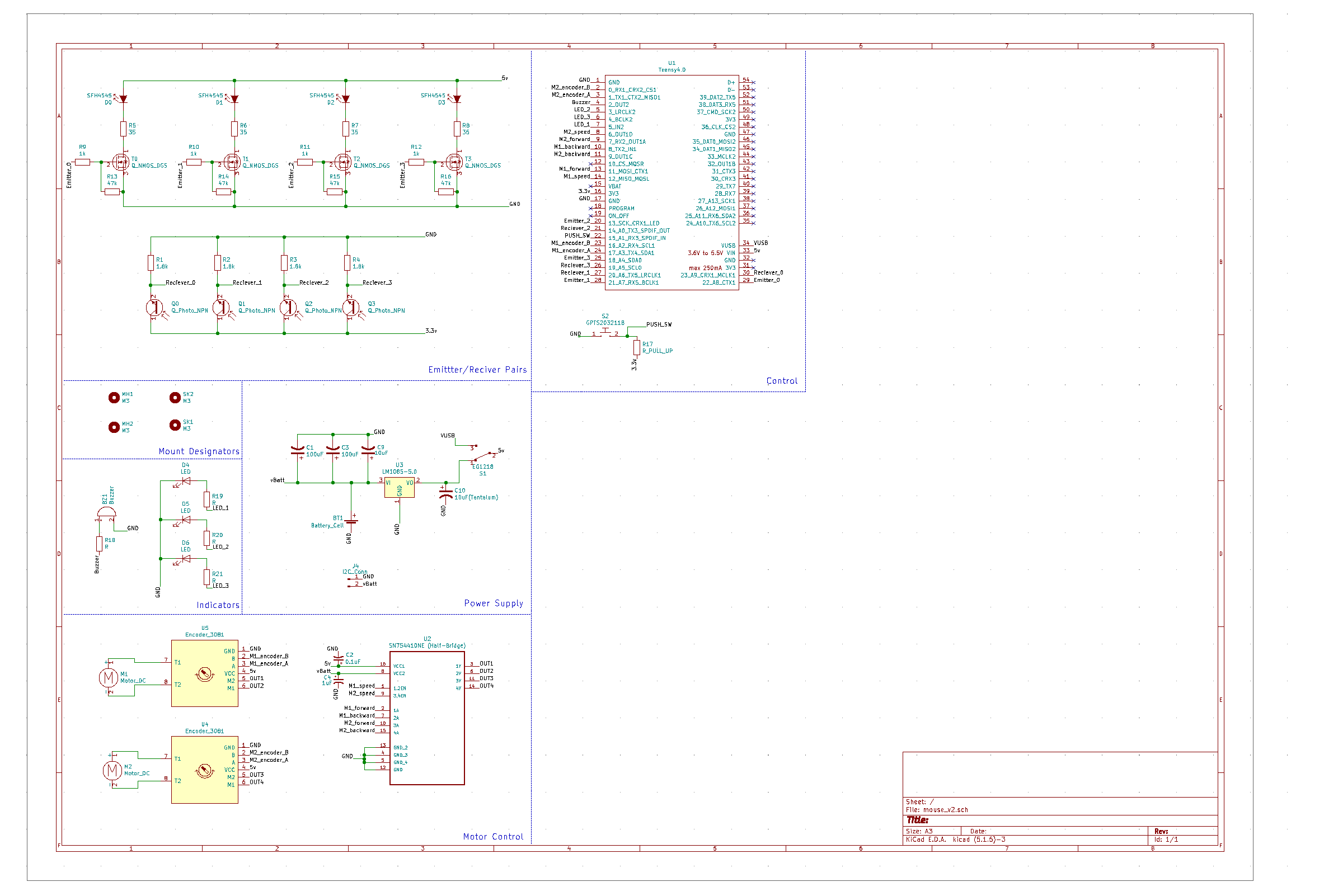This screenshot has width=1324, height=896.
Task: Click the 'Reciever_2' label above Q2
Action: tap(314, 282)
